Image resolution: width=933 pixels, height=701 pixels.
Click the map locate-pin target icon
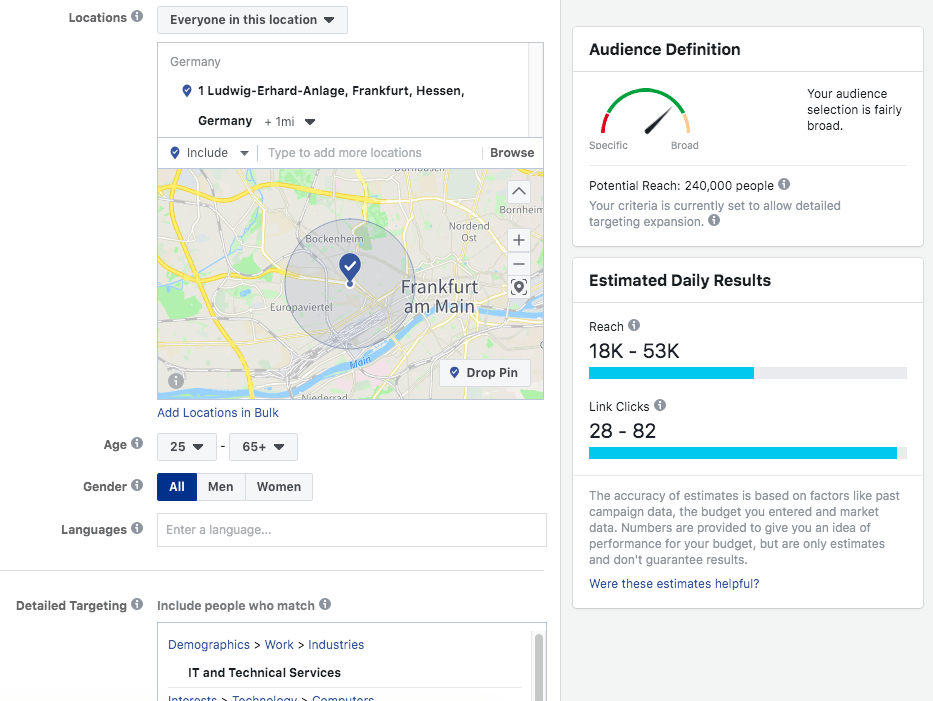[519, 287]
